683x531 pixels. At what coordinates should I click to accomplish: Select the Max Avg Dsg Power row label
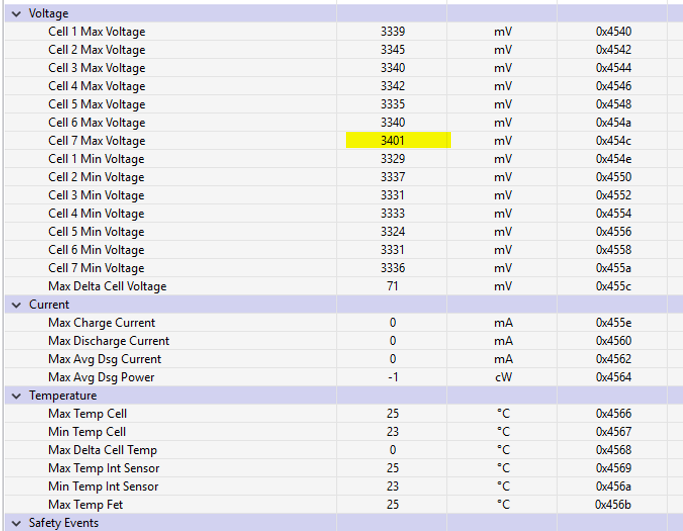click(x=101, y=378)
